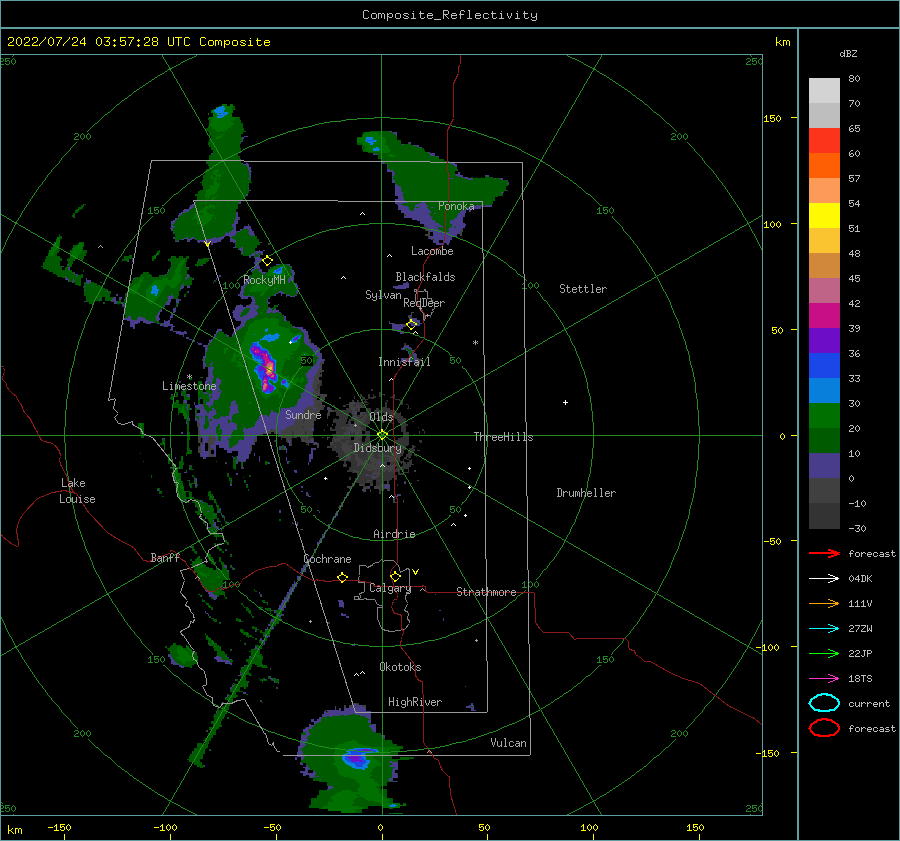
Task: Click the Lake Louise label
Action: point(77,491)
